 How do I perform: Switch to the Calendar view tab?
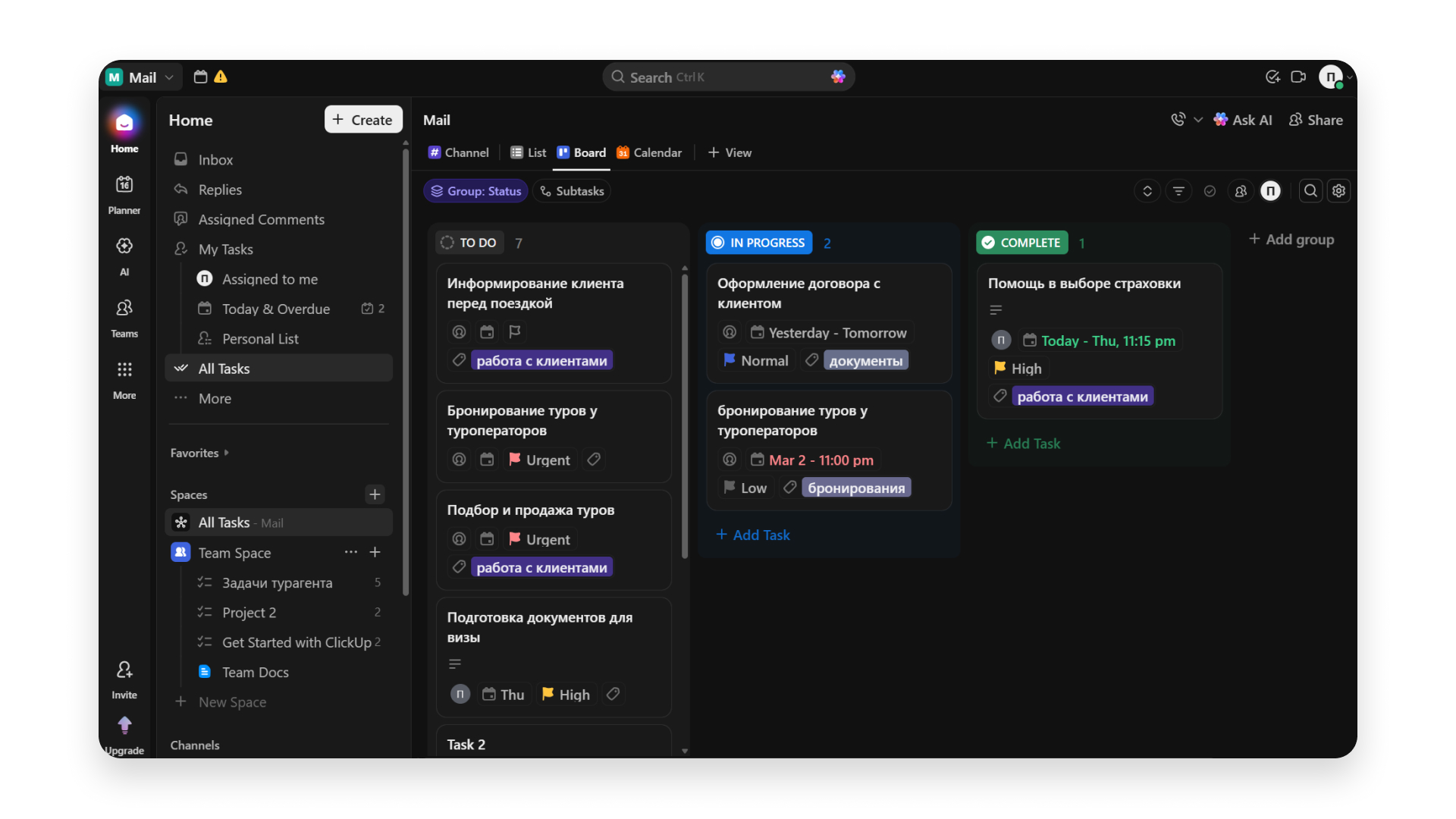click(x=649, y=152)
